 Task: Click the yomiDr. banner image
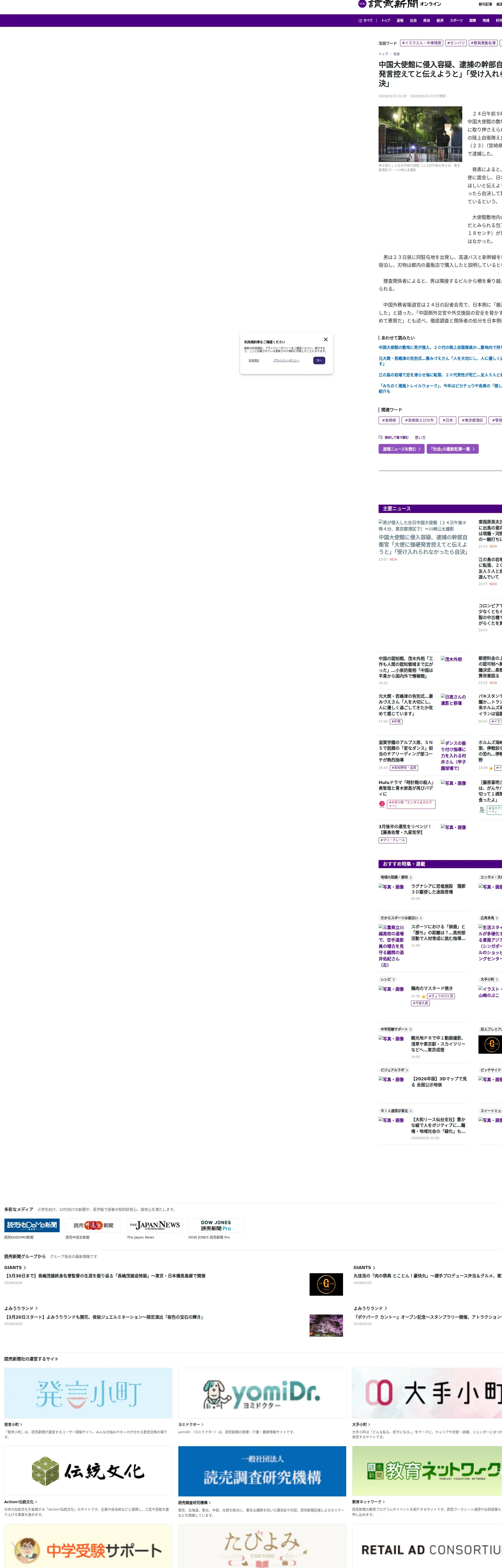tap(262, 1393)
